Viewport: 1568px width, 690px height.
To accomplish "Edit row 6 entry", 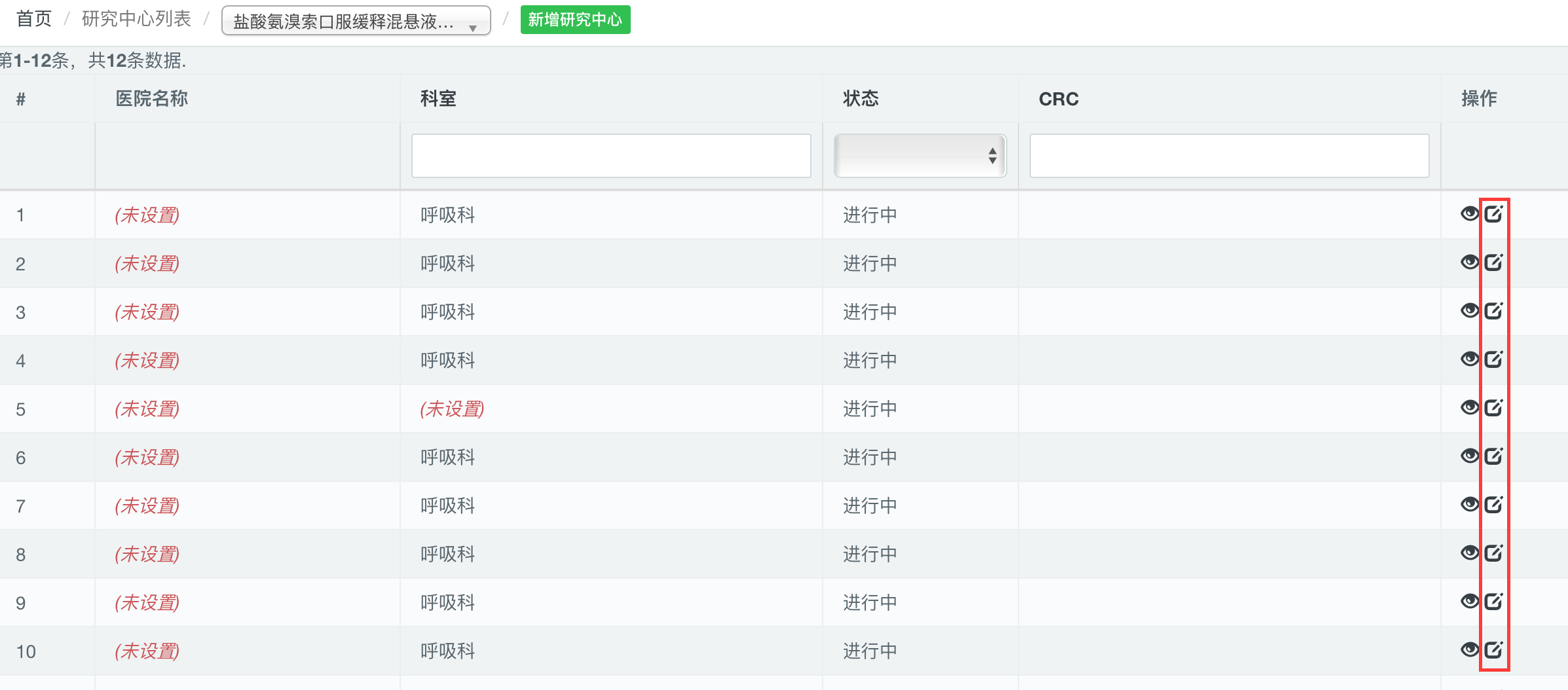I will click(1493, 456).
